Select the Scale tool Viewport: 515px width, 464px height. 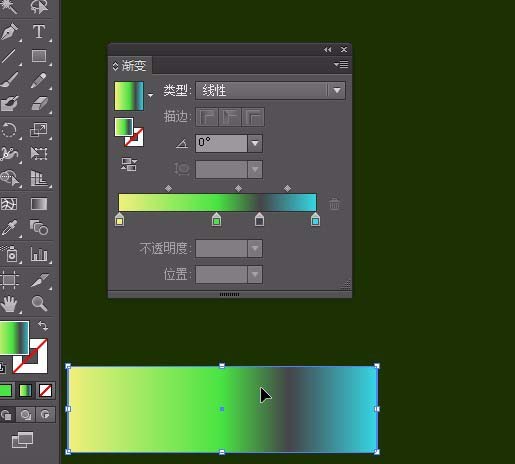(39, 130)
